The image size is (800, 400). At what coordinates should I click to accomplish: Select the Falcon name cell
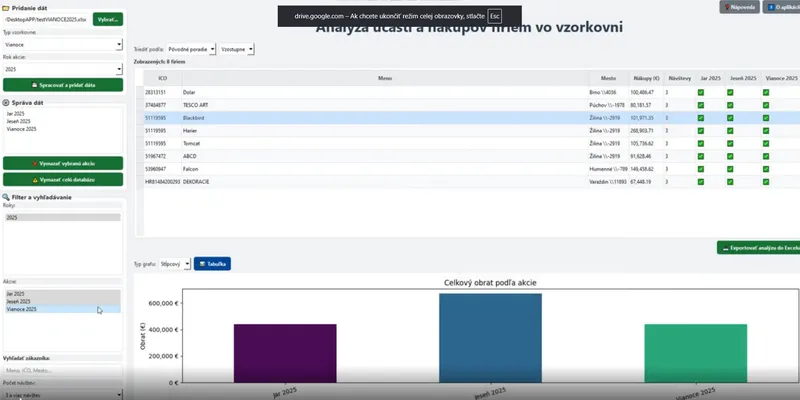(385, 169)
